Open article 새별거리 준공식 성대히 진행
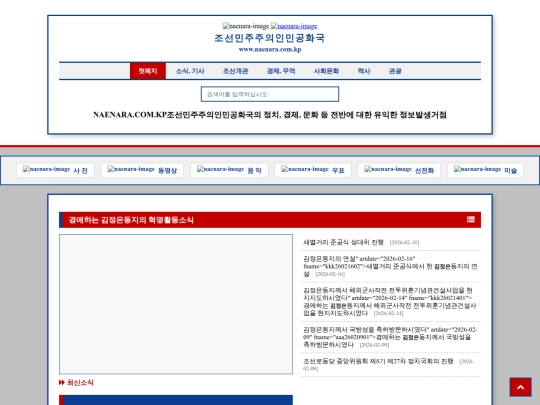540x405 pixels. (343, 242)
